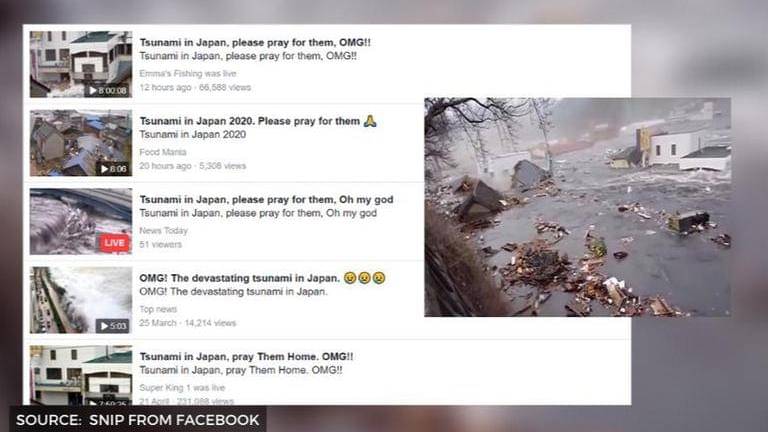Open the devastating tsunami video thumbnail
The width and height of the screenshot is (768, 432).
coord(81,300)
